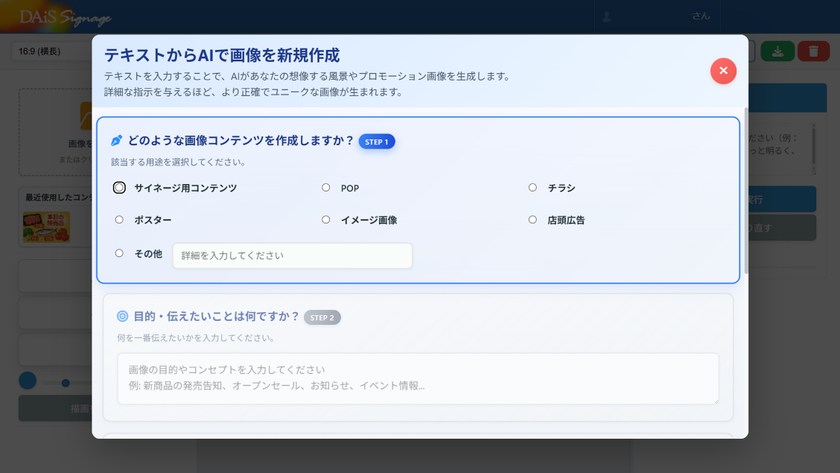Click the user profile icon in header
This screenshot has height=473, width=840.
[606, 17]
